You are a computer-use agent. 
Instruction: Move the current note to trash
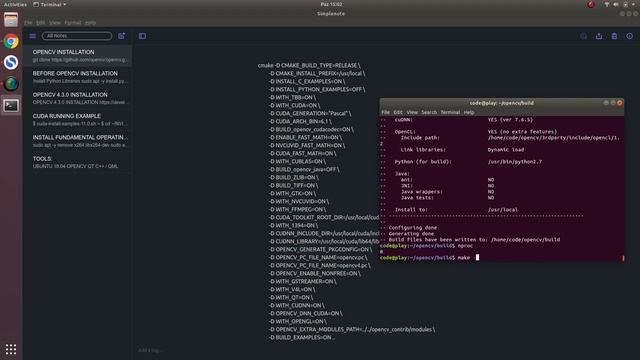pyautogui.click(x=614, y=36)
